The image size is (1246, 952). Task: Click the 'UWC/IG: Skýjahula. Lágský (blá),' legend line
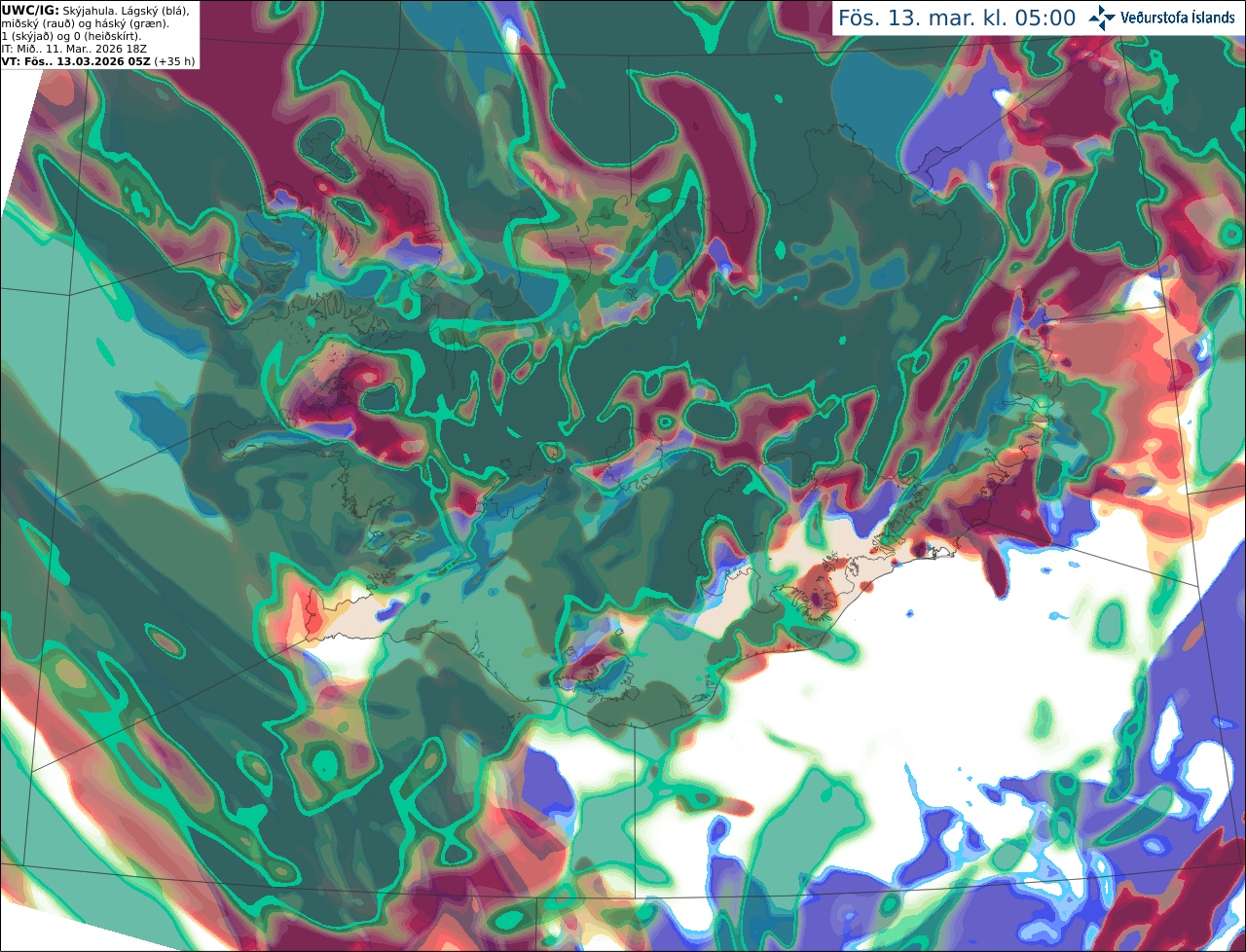click(95, 10)
